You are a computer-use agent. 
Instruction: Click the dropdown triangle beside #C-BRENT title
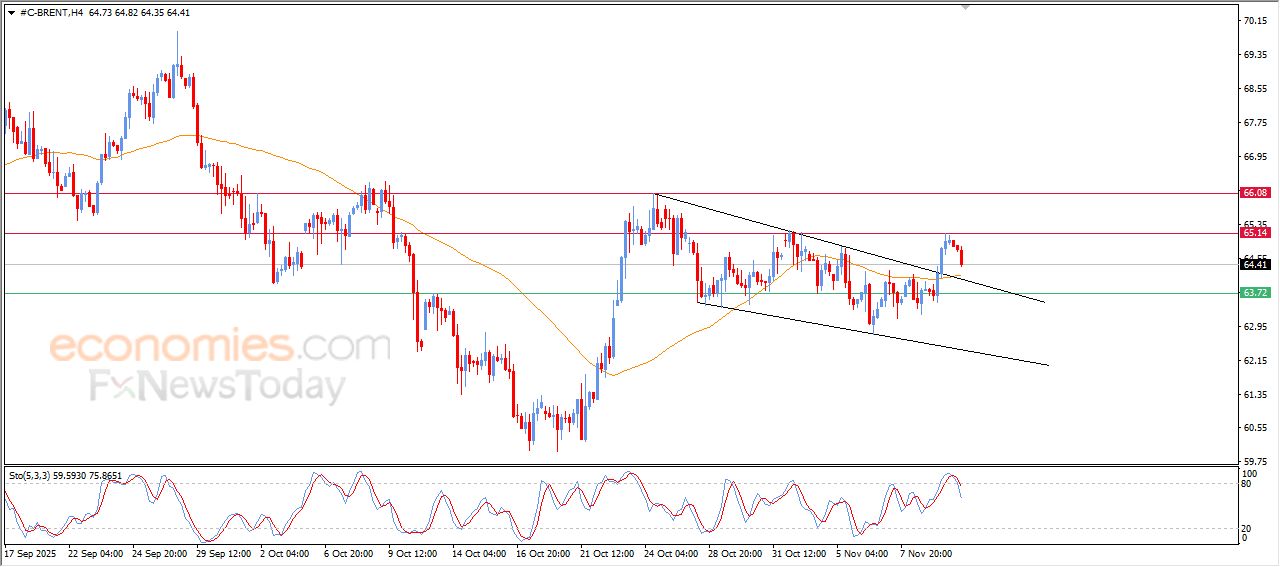[x=11, y=12]
